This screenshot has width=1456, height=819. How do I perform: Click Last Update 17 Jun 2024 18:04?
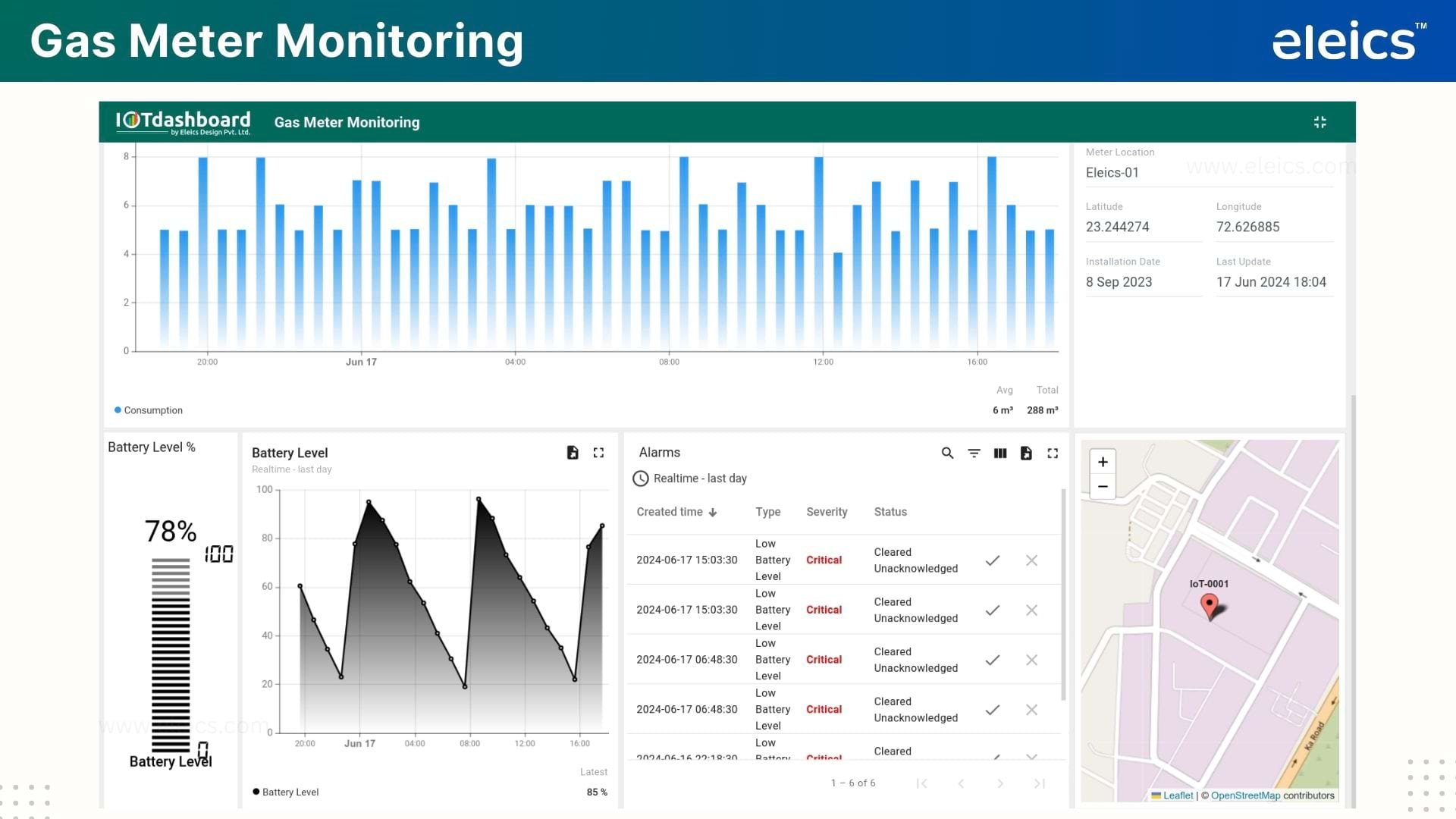(x=1271, y=282)
